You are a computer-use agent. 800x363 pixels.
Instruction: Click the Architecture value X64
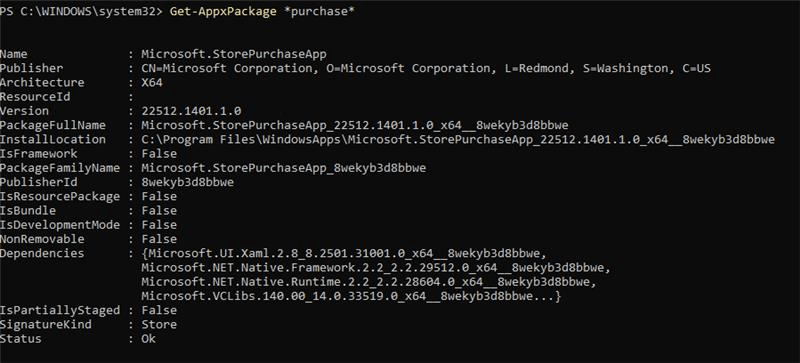[152, 83]
